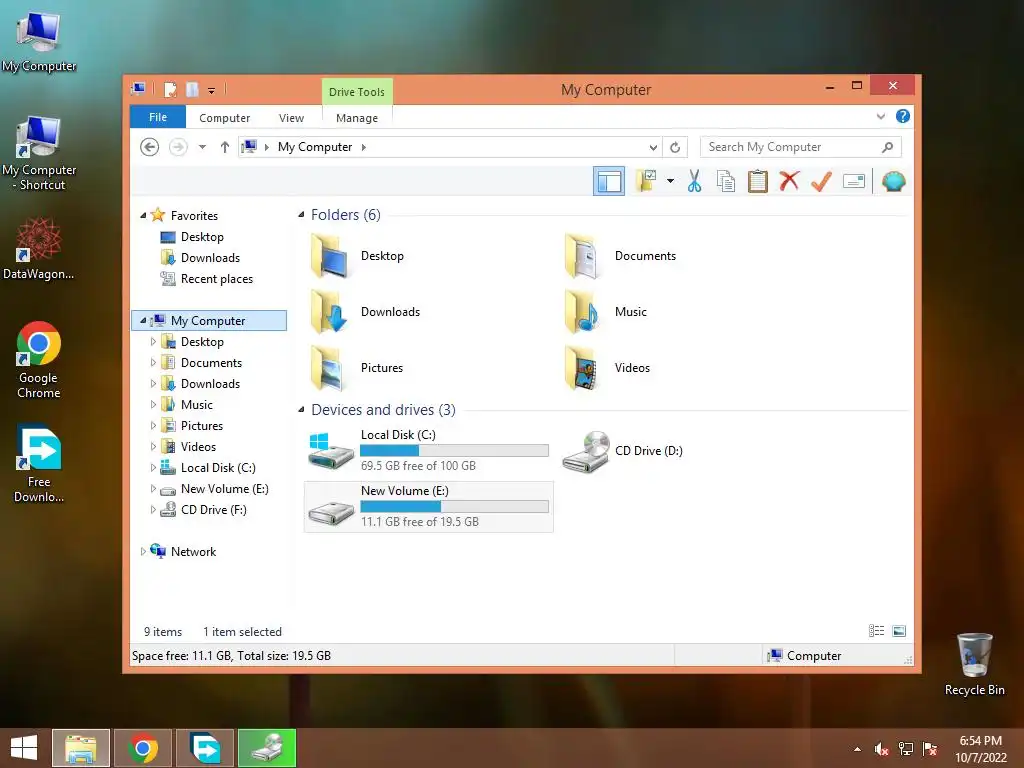Click the Windows Start button
Screen dimensions: 1024x768
[24, 748]
